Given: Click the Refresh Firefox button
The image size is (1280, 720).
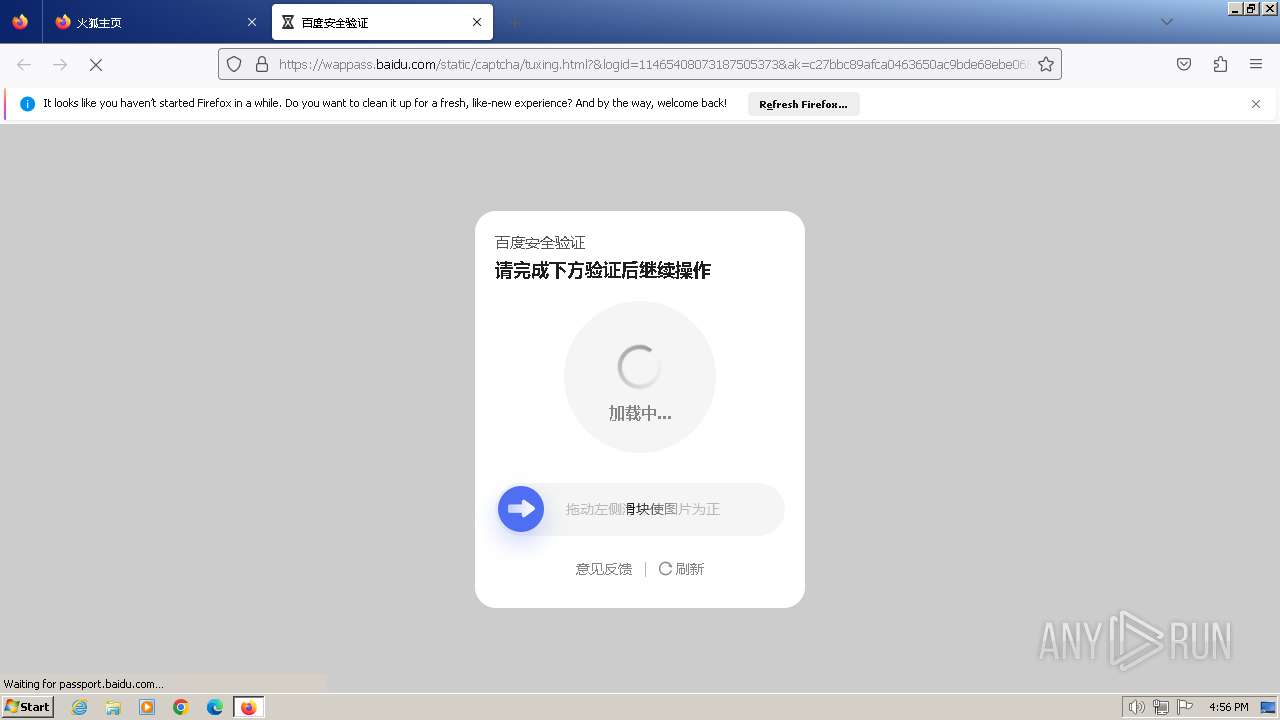Looking at the screenshot, I should click(x=803, y=104).
